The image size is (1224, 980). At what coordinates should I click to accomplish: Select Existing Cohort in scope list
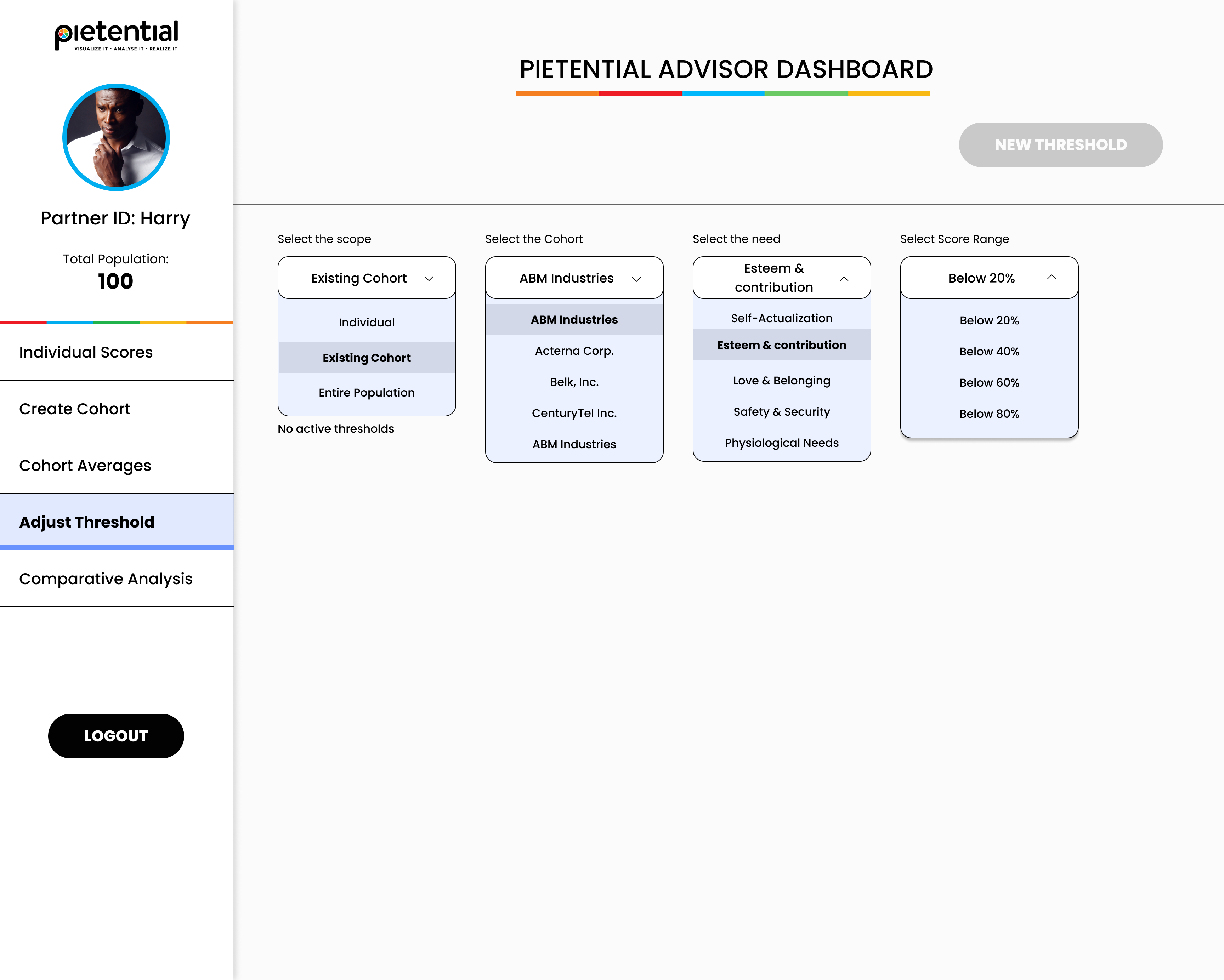click(x=367, y=358)
